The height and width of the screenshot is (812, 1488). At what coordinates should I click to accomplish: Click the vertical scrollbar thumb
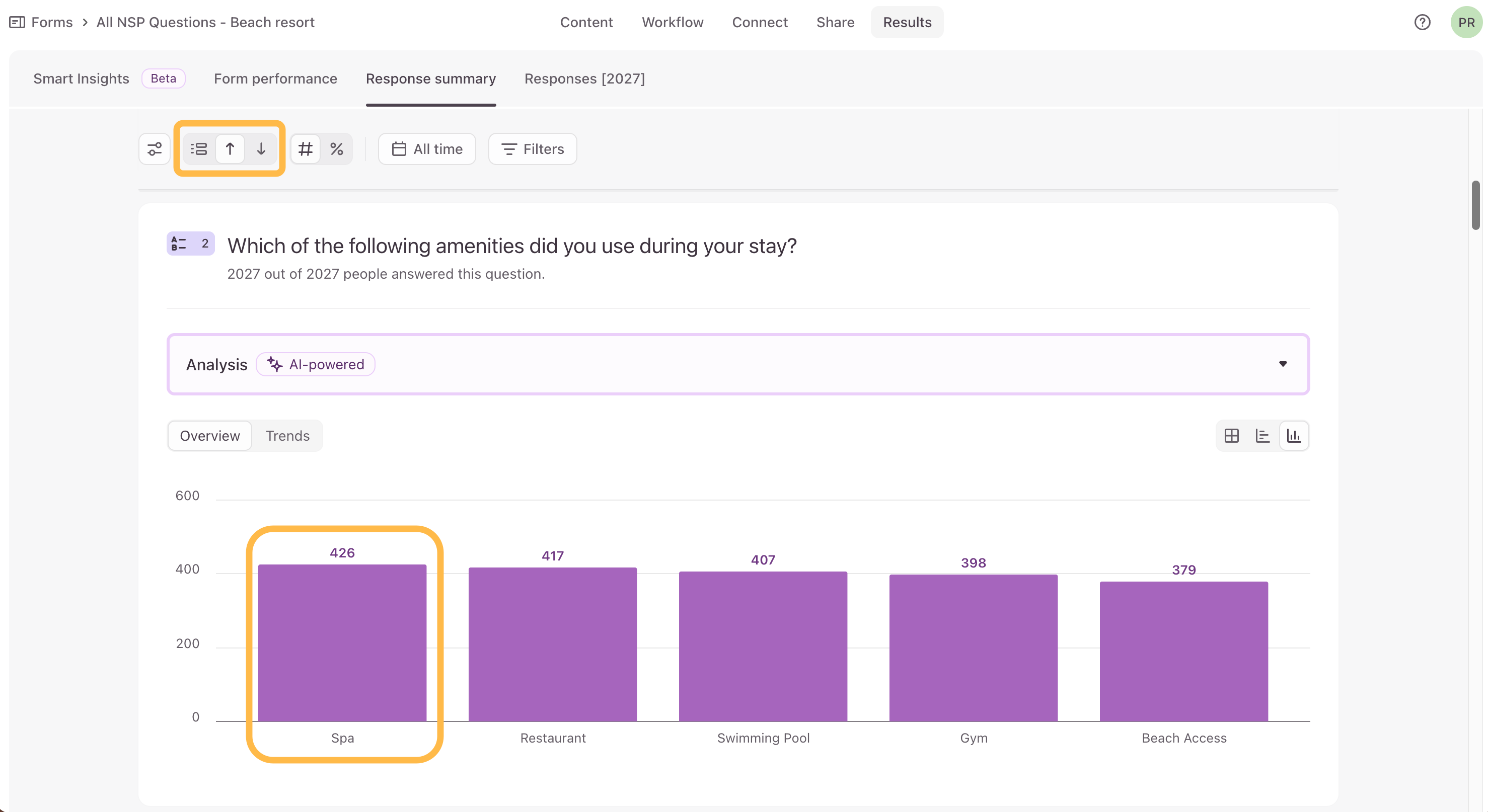(x=1476, y=205)
